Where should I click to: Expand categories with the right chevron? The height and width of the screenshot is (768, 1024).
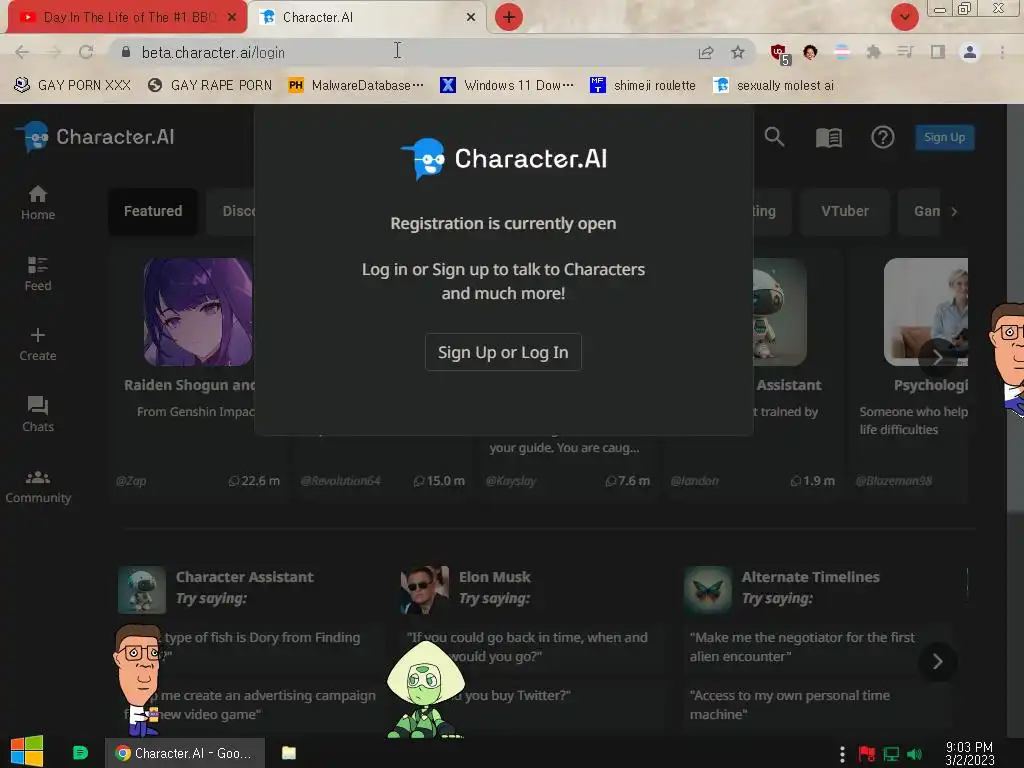pos(954,212)
